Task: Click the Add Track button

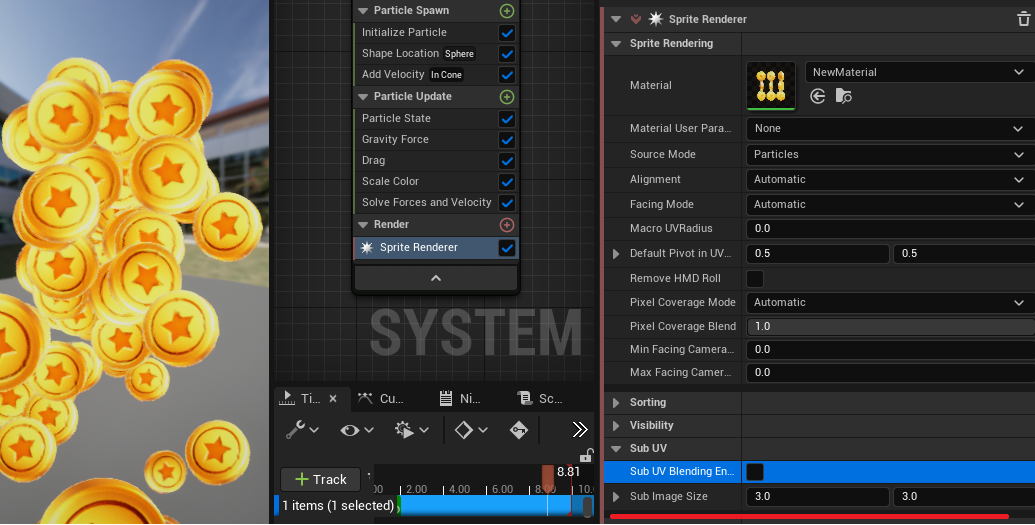Action: (321, 479)
